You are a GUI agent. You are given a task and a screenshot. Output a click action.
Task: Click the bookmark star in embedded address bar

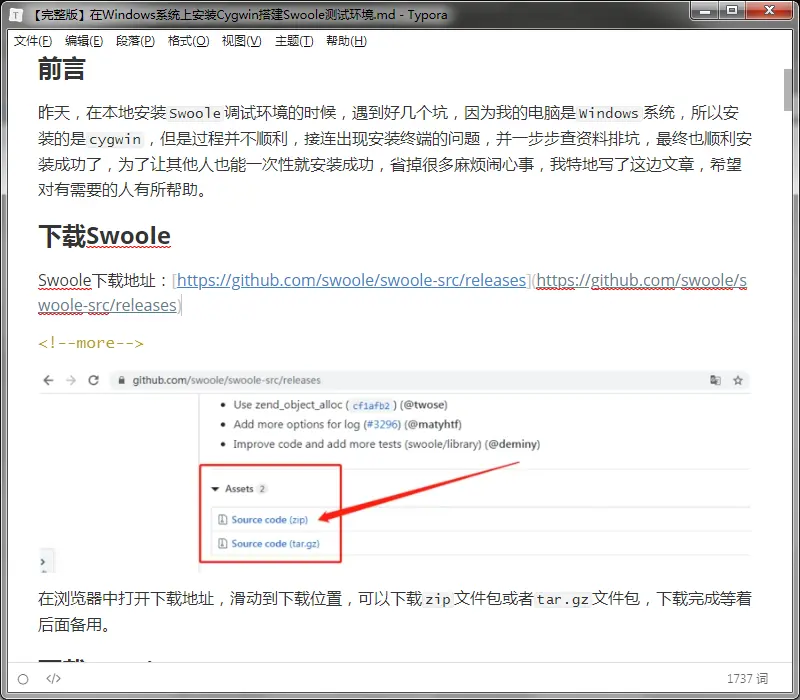coord(738,380)
